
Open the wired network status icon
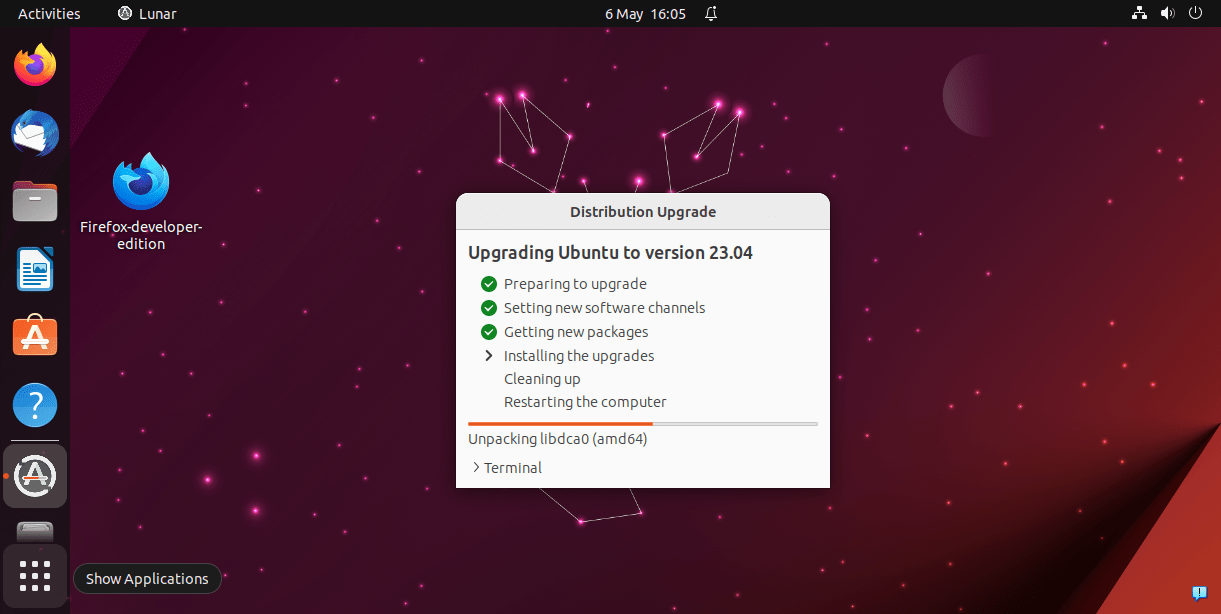pyautogui.click(x=1138, y=14)
